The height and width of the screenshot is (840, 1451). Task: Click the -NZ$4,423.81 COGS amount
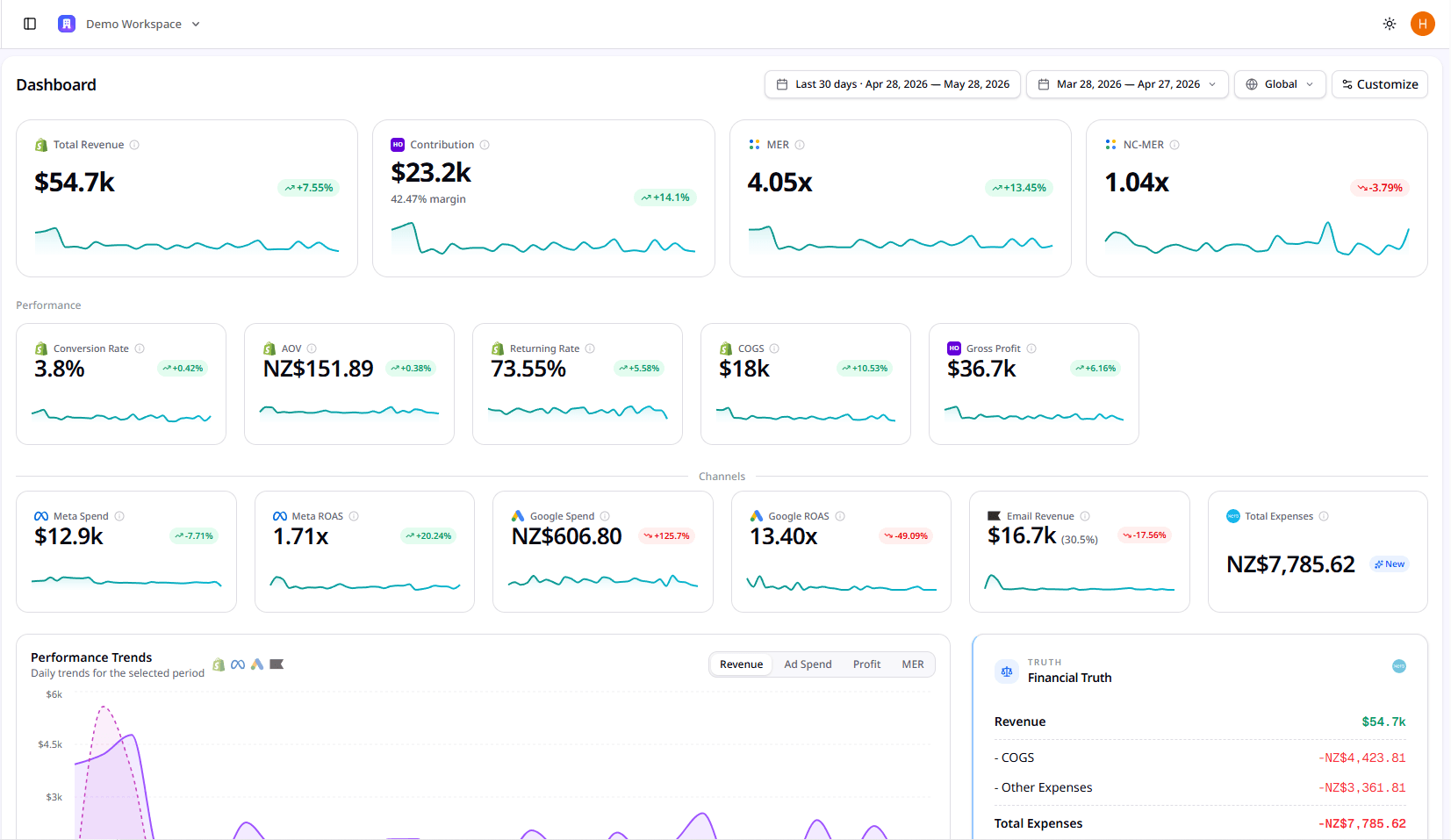point(1362,757)
